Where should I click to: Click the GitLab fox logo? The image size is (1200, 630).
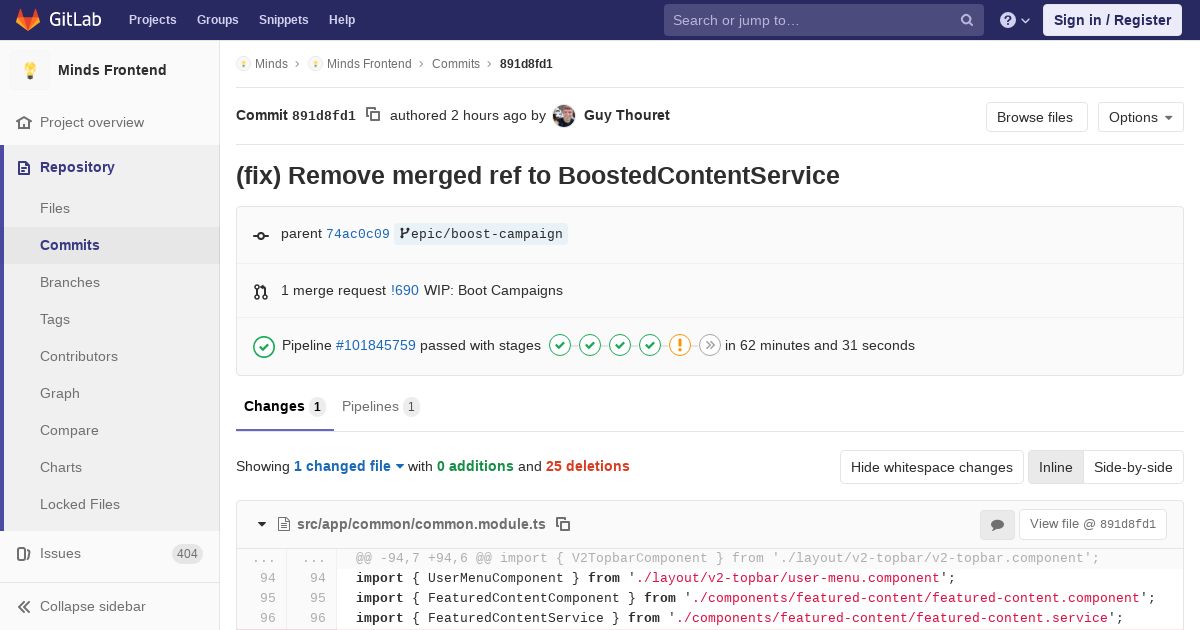point(28,20)
